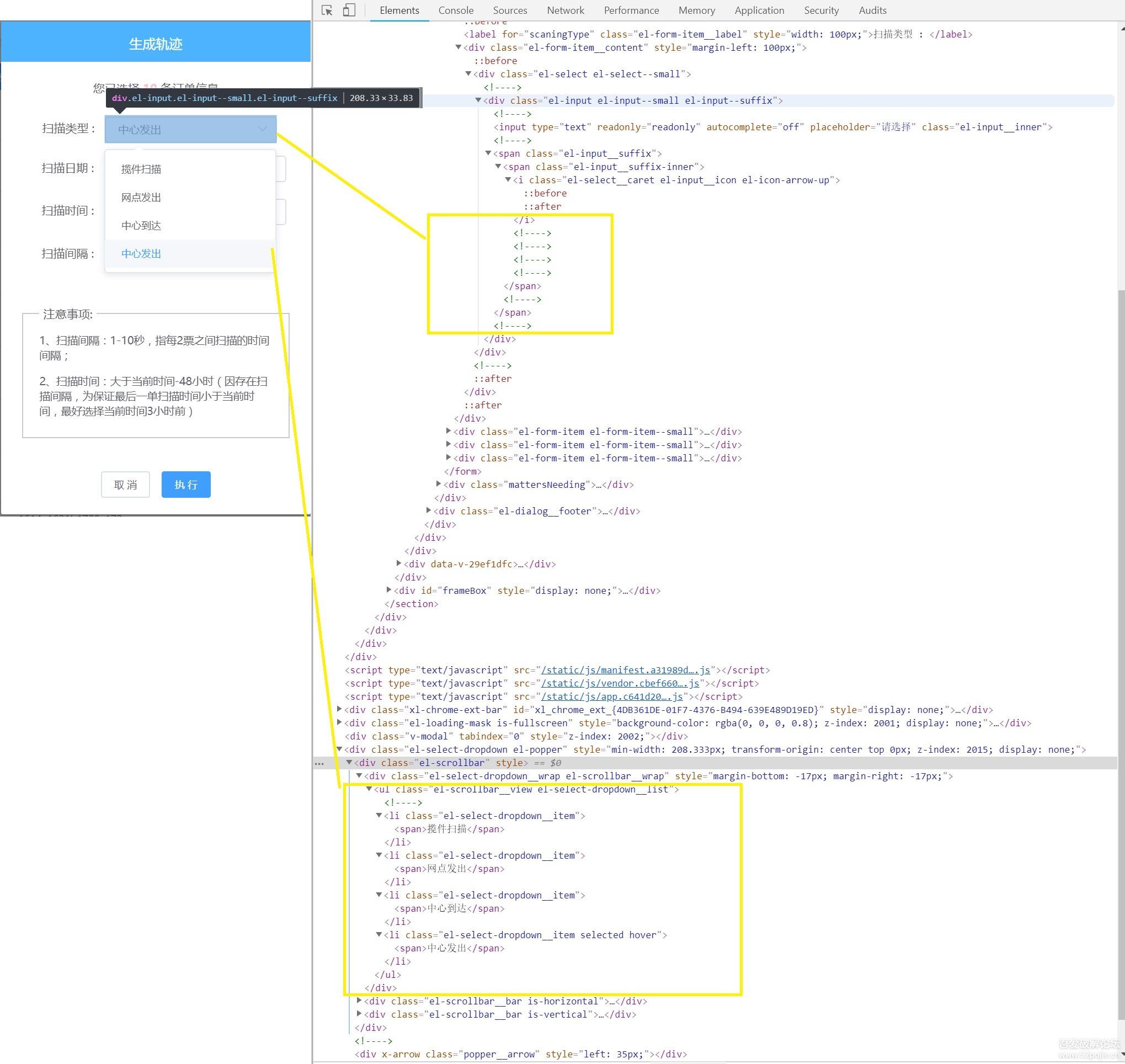
Task: Select the closing form tag line
Action: coord(463,471)
